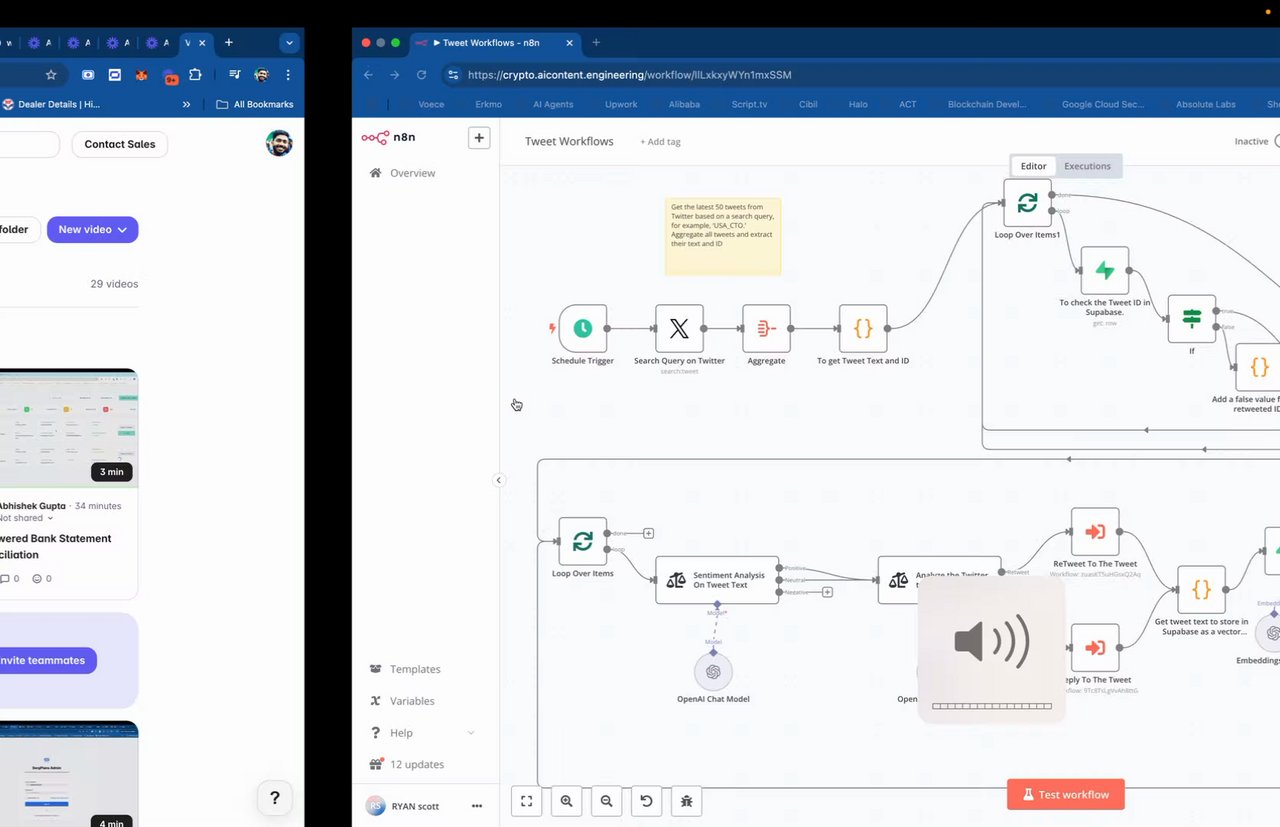This screenshot has height=827, width=1280.
Task: Click the debug bug icon button
Action: click(686, 800)
